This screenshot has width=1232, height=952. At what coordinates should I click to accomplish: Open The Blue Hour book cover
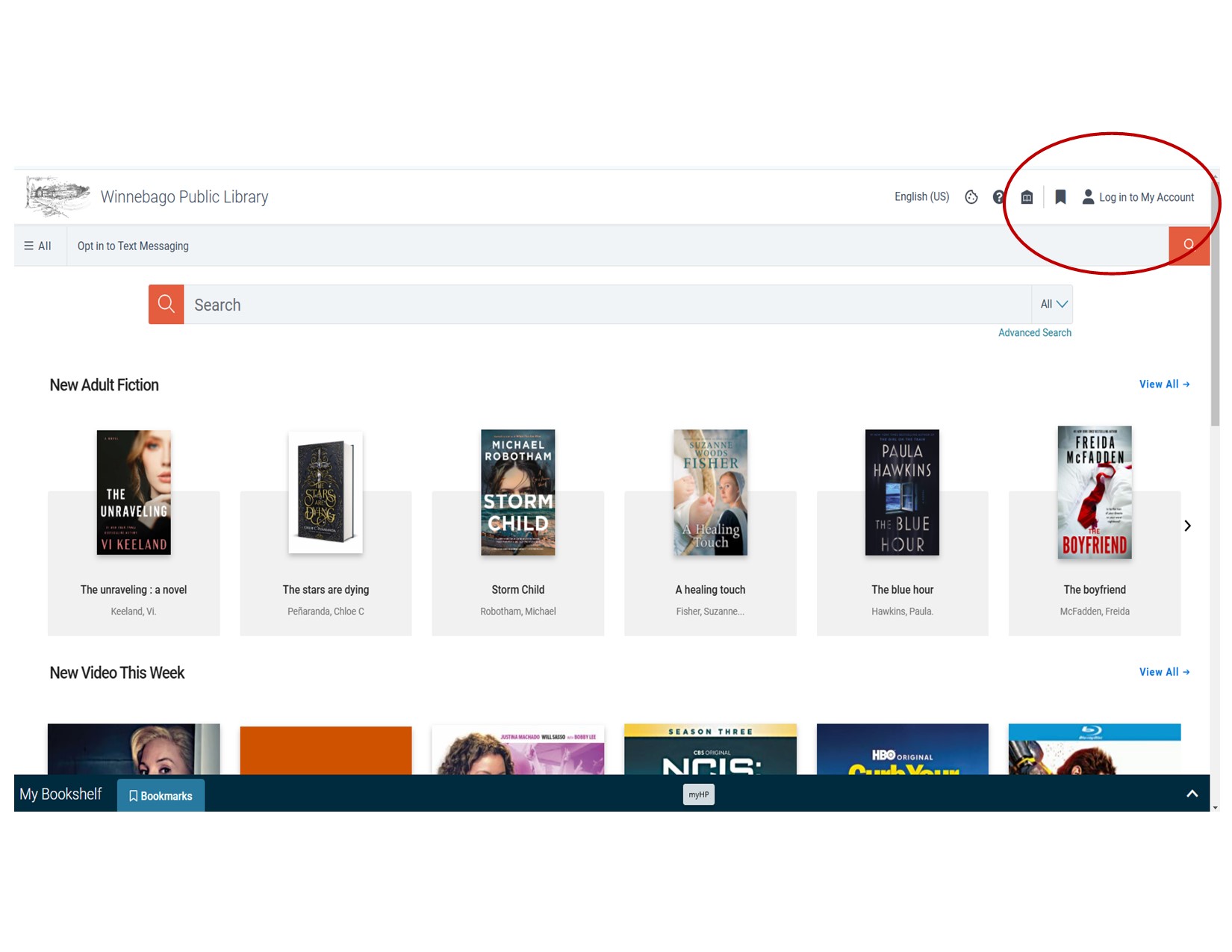click(902, 492)
